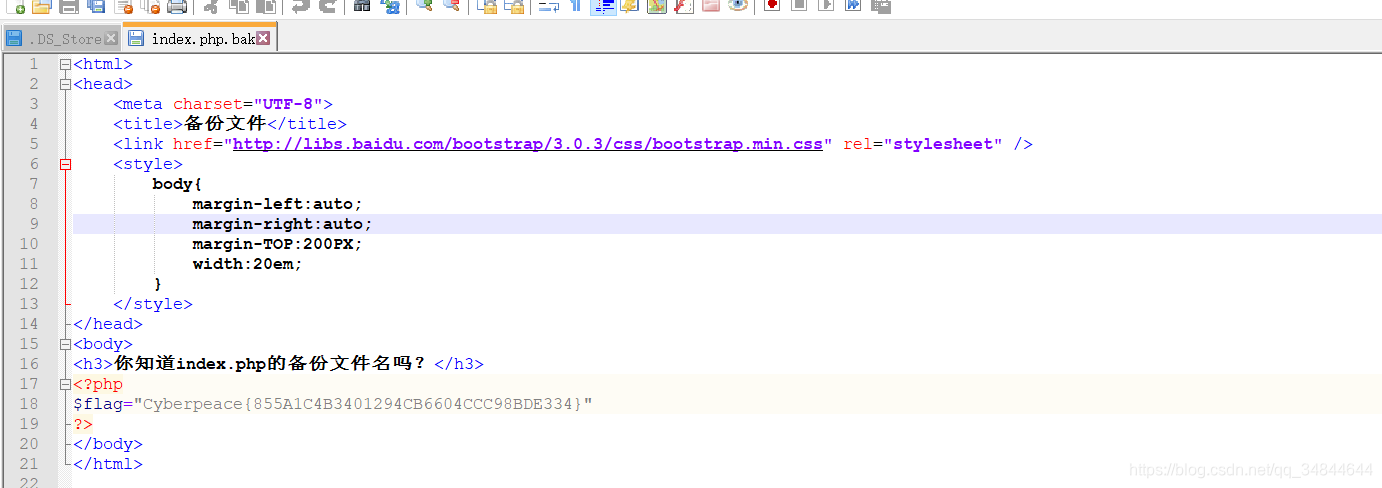Screen dimensions: 1382x488
Task: Click the charset="UTF-8" meta line
Action: point(223,104)
